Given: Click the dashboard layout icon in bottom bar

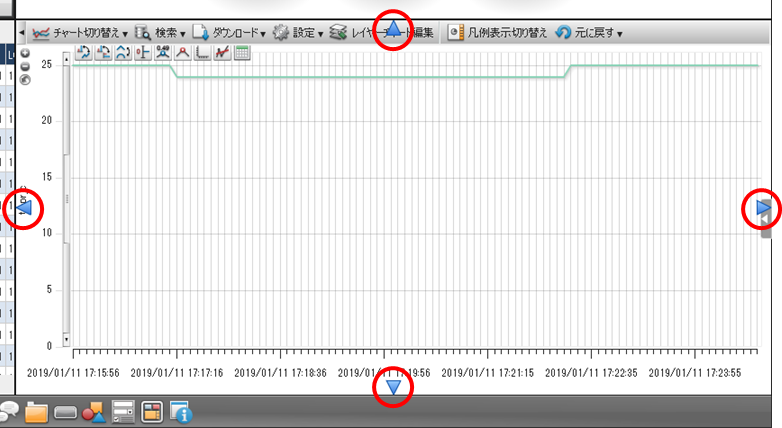Looking at the screenshot, I should click(152, 412).
